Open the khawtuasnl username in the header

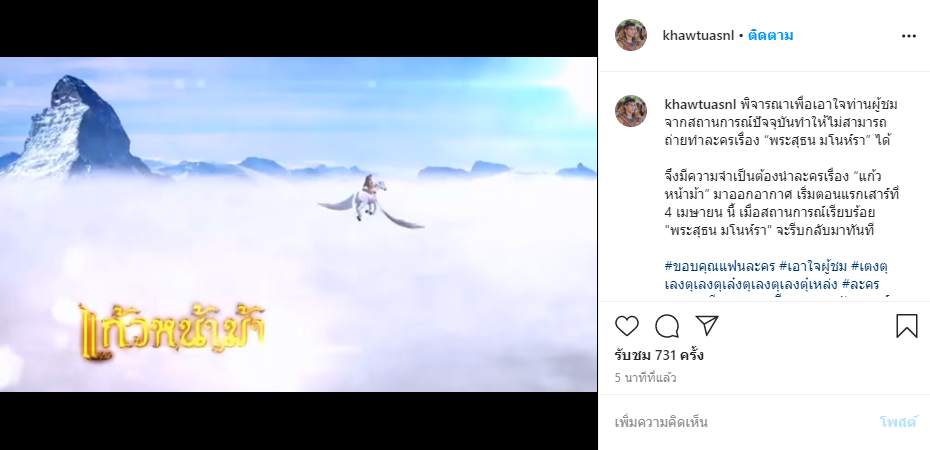click(698, 36)
